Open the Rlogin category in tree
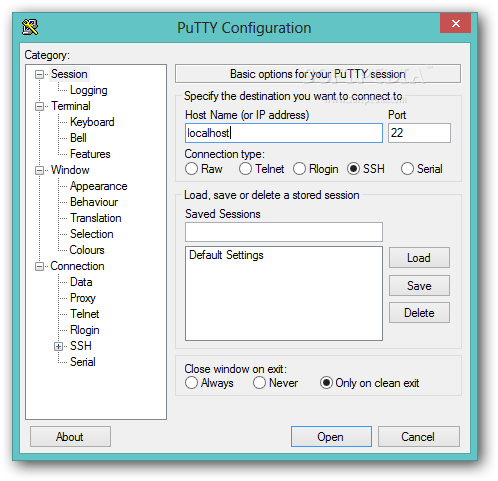The height and width of the screenshot is (481, 498). 85,330
